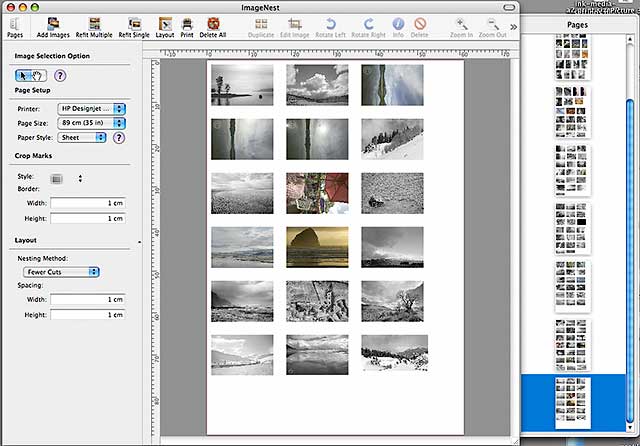Select the Refit Multiple tool

[94, 27]
